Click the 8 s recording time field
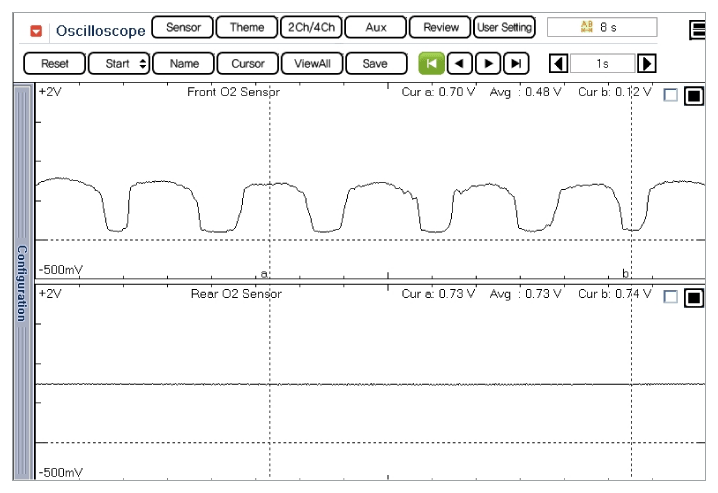Viewport: 718px width, 493px height. point(602,28)
